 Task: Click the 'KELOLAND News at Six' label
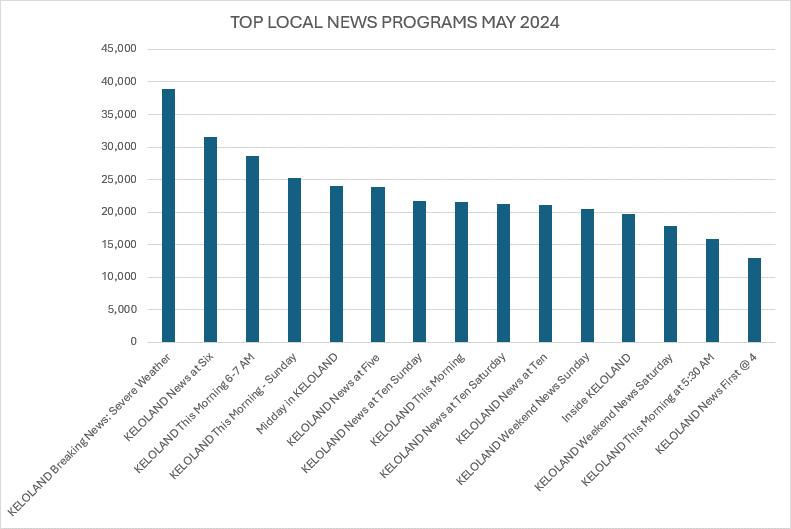[168, 396]
